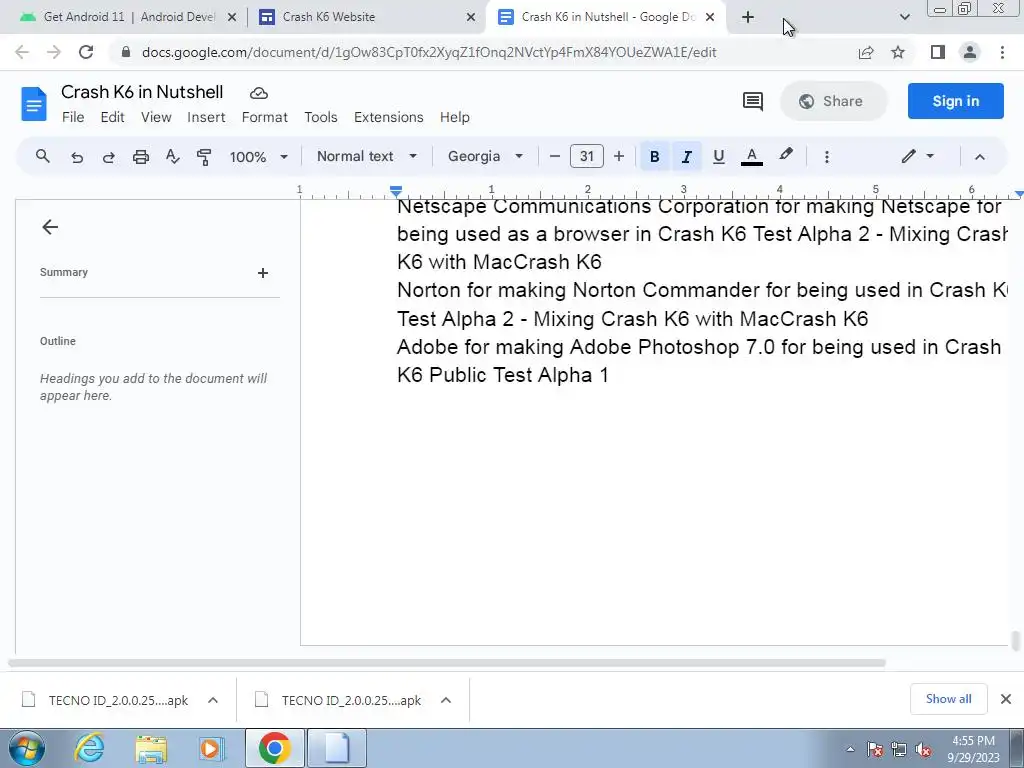Image resolution: width=1024 pixels, height=768 pixels.
Task: Check the cloud document status icon
Action: click(x=259, y=93)
